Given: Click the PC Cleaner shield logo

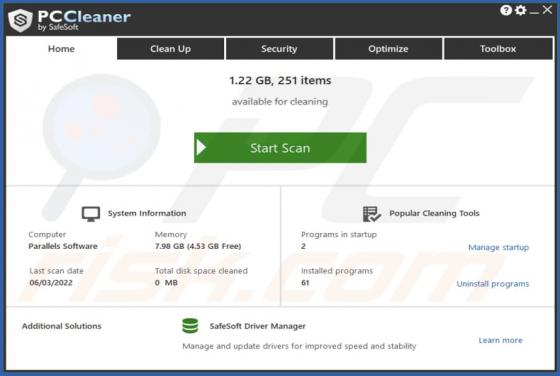Looking at the screenshot, I should 20,20.
